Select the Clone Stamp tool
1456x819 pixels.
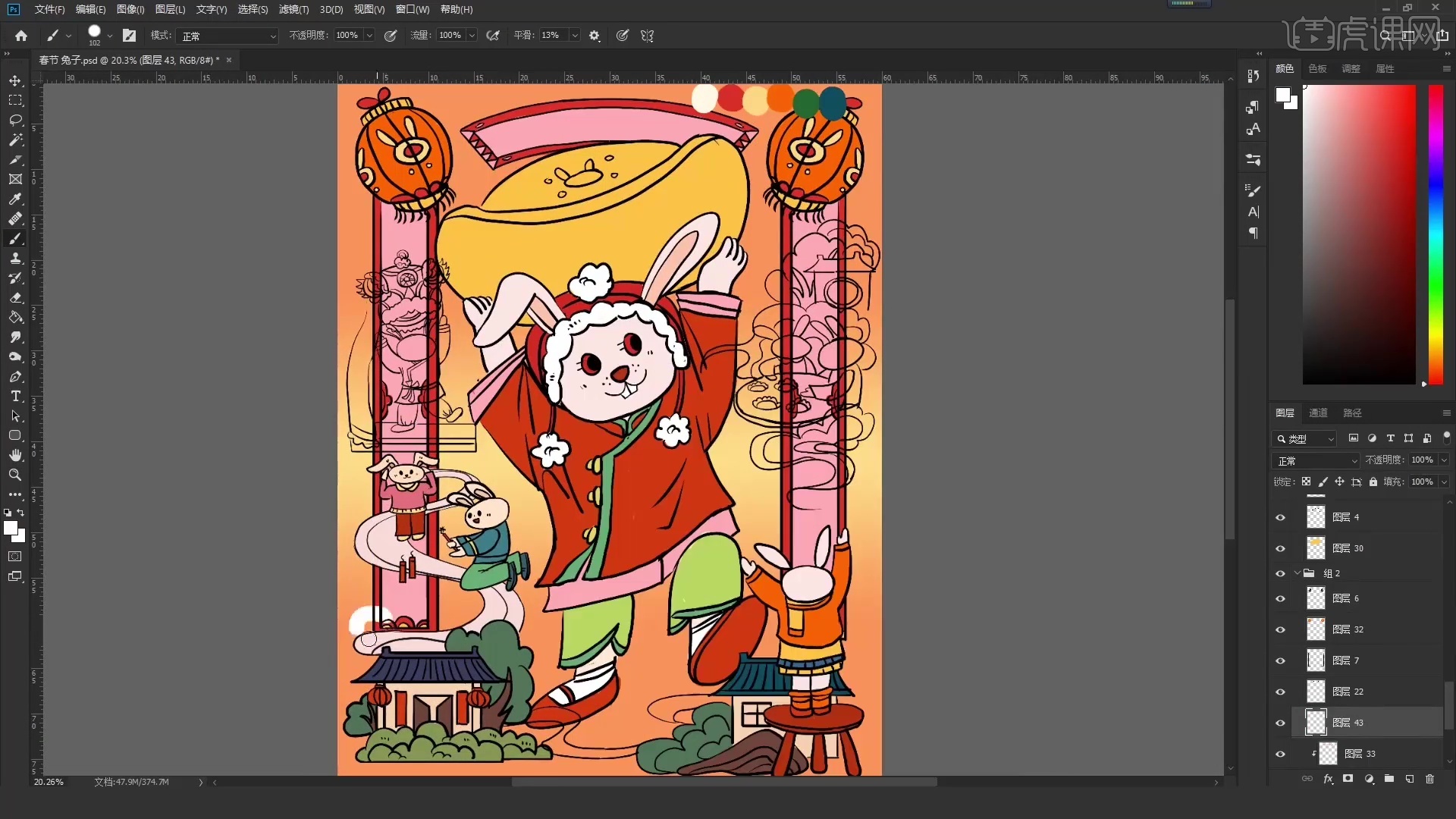click(x=15, y=258)
